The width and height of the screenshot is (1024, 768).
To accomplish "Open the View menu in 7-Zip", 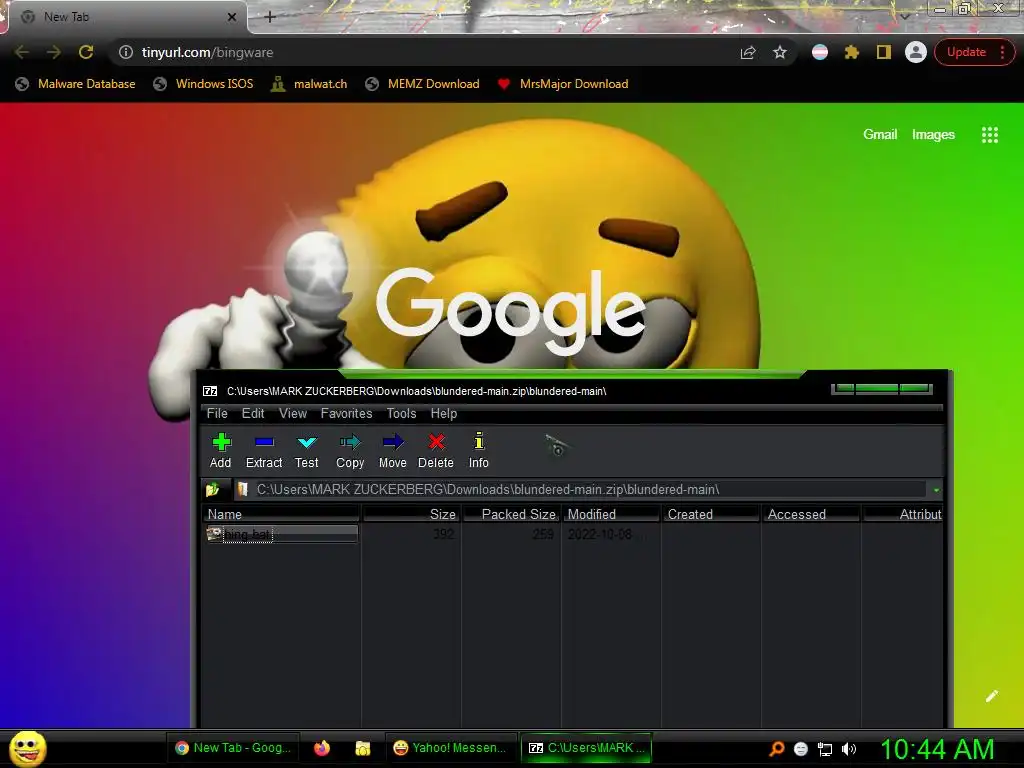I will (x=293, y=413).
